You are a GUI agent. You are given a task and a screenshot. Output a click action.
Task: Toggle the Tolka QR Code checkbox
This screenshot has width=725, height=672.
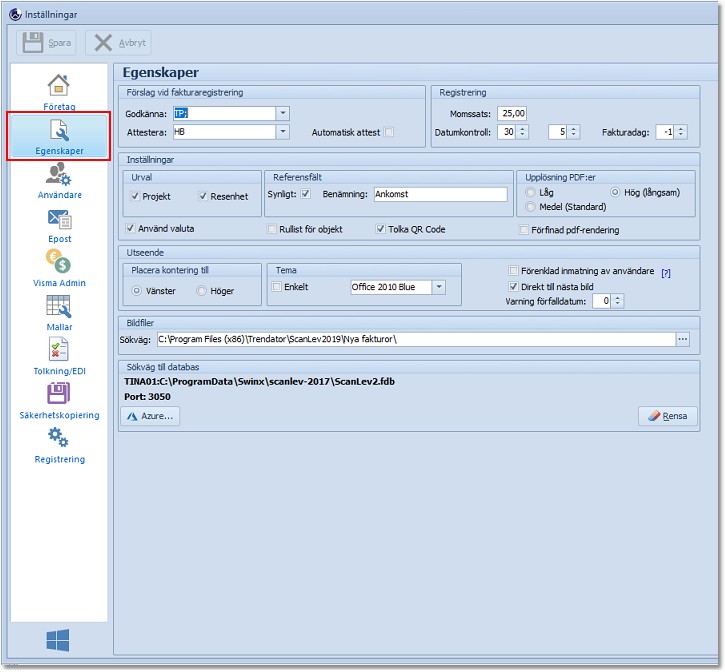381,230
